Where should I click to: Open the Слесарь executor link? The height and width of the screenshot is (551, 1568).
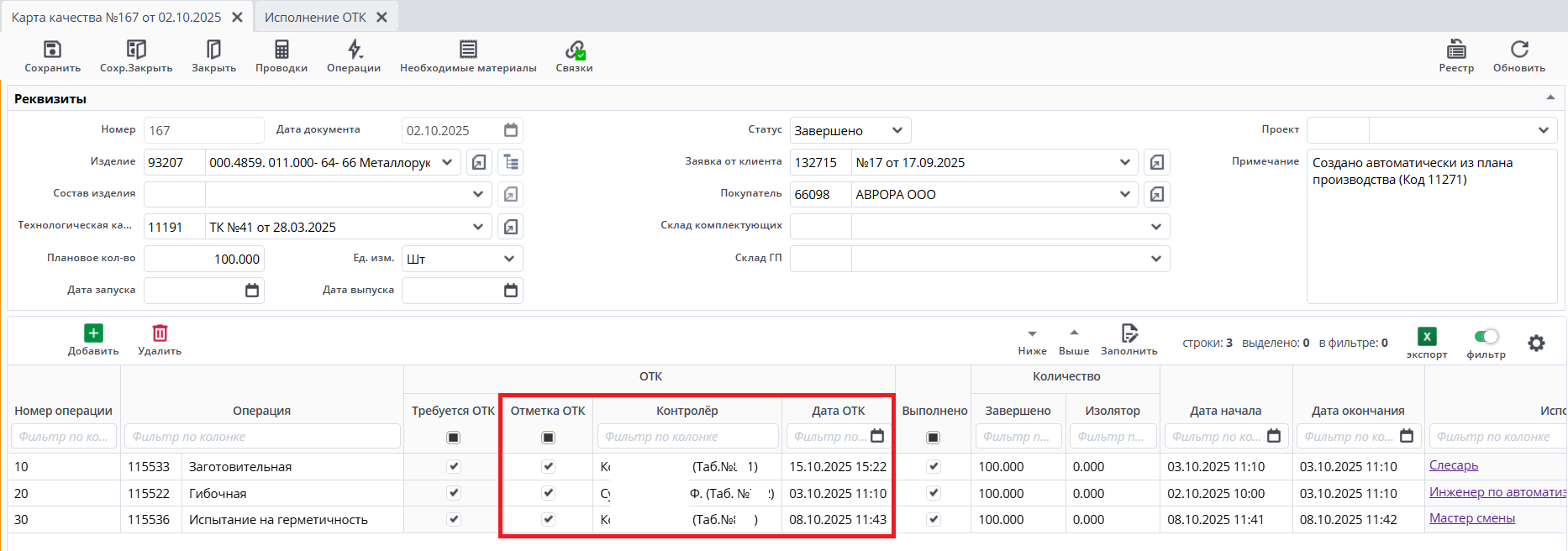coord(1454,465)
